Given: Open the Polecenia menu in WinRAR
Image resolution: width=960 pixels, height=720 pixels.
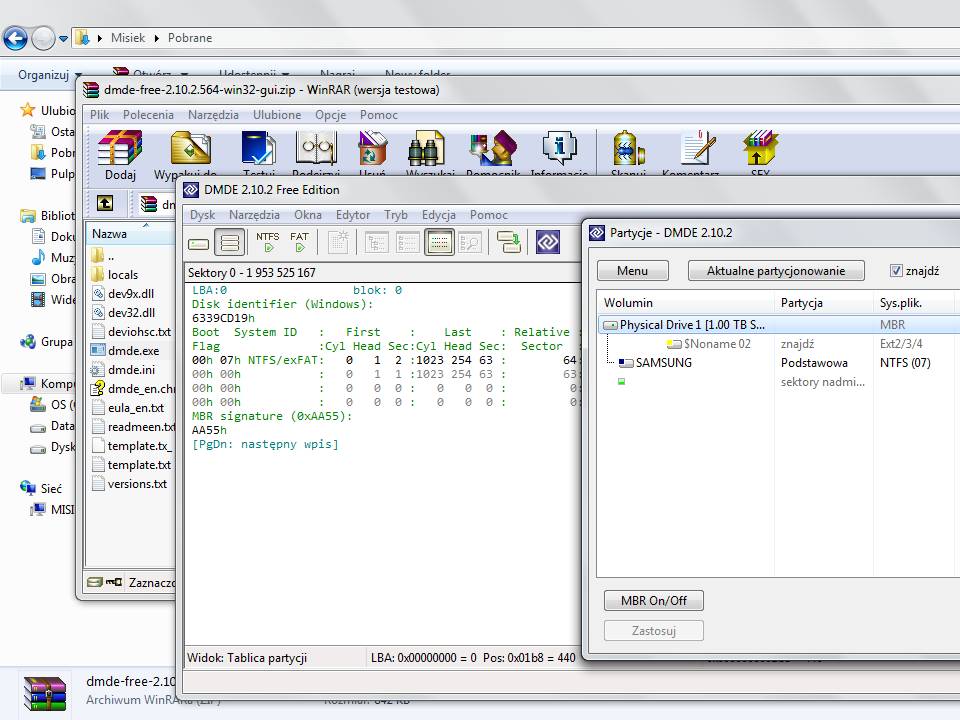Looking at the screenshot, I should 148,115.
